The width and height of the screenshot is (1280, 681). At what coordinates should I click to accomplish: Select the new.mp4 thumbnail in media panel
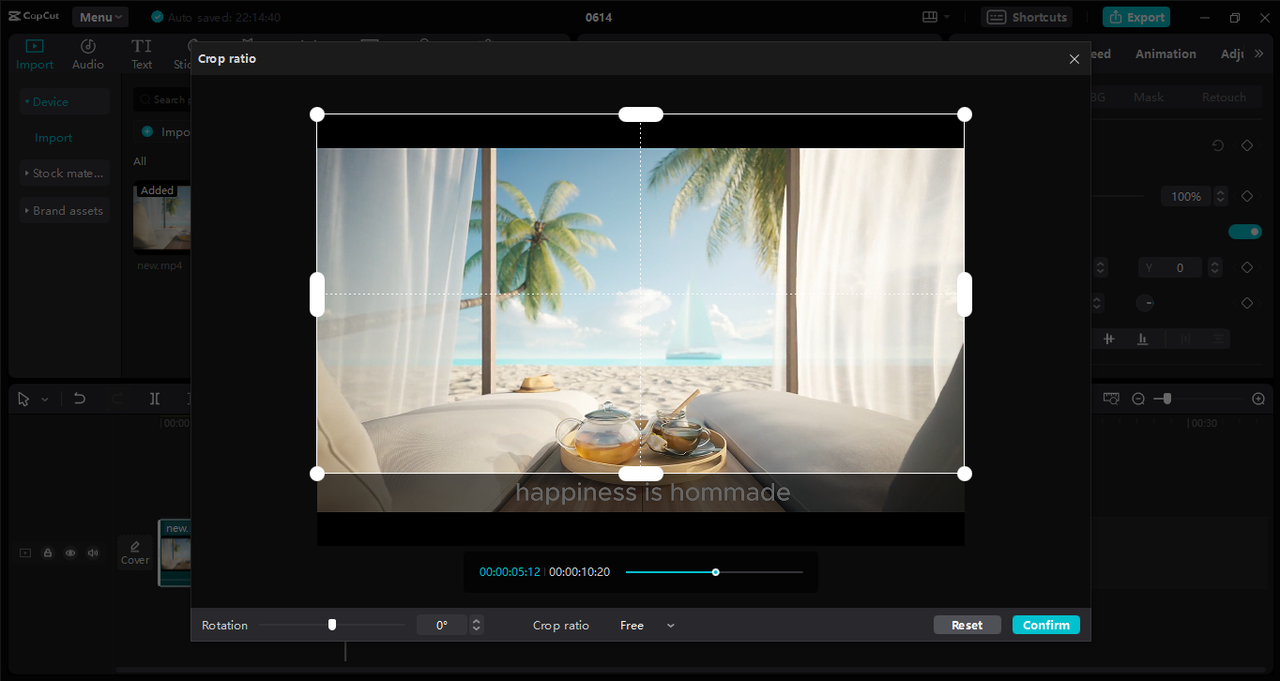click(x=161, y=217)
